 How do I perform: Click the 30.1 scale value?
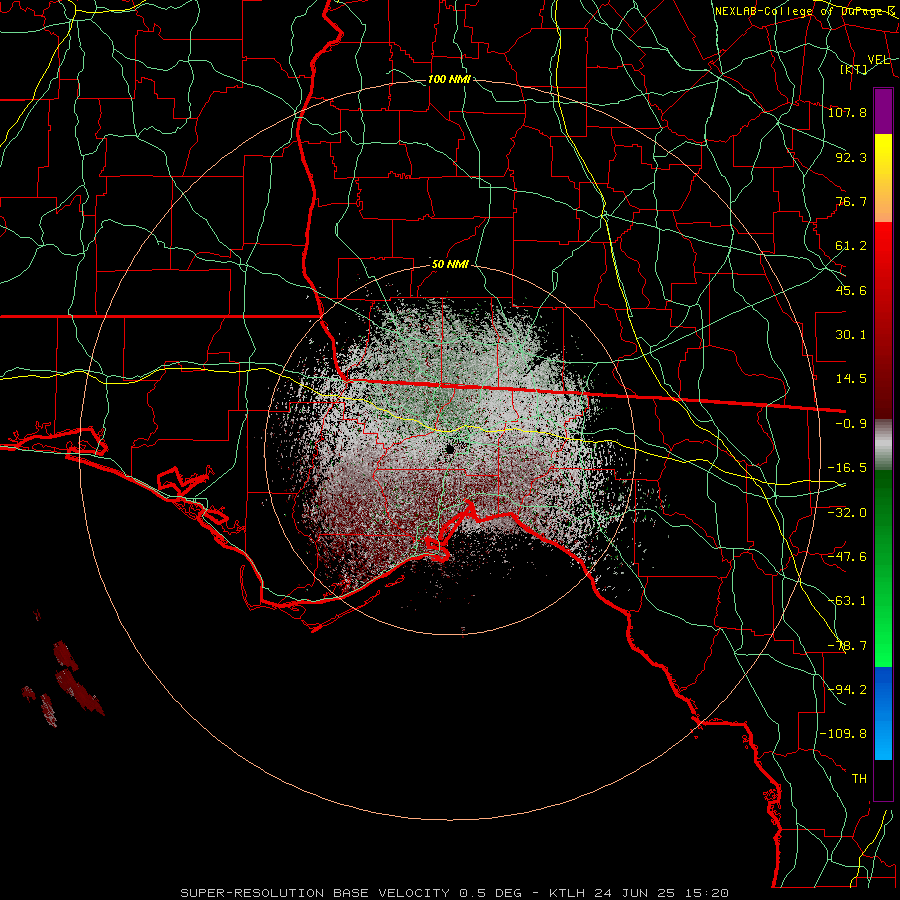(x=851, y=335)
